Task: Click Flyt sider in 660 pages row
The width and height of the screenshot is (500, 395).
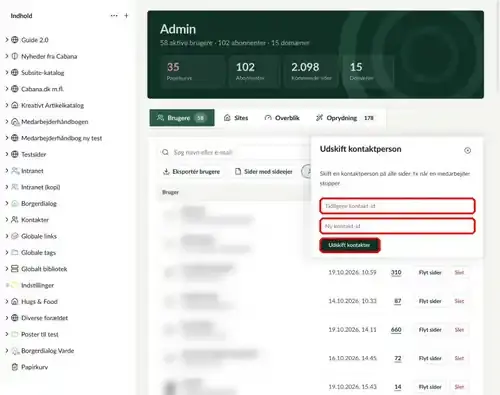Action: pos(430,330)
